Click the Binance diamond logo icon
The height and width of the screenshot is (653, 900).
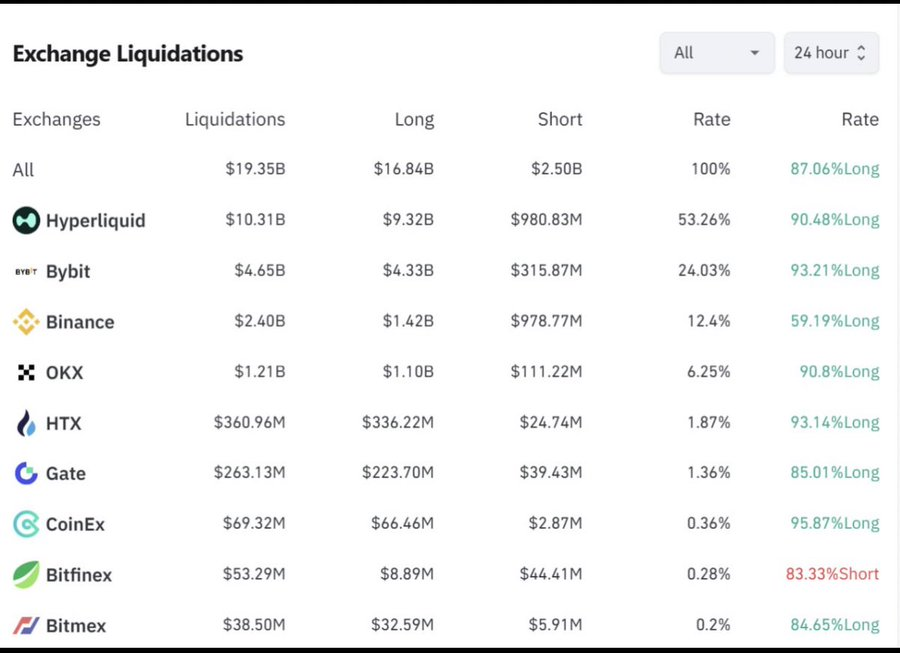click(25, 322)
